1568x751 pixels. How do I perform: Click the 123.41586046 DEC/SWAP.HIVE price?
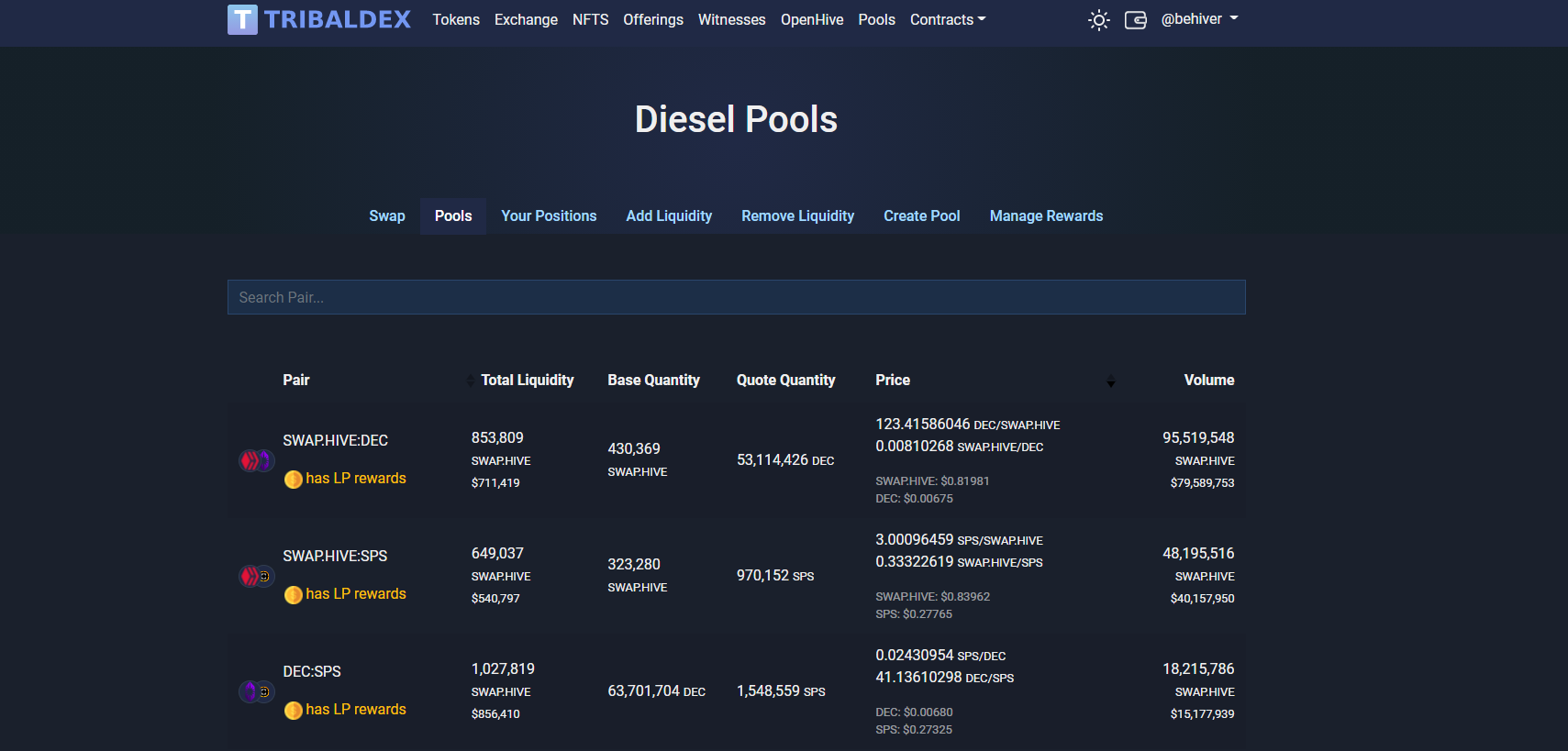(x=967, y=424)
